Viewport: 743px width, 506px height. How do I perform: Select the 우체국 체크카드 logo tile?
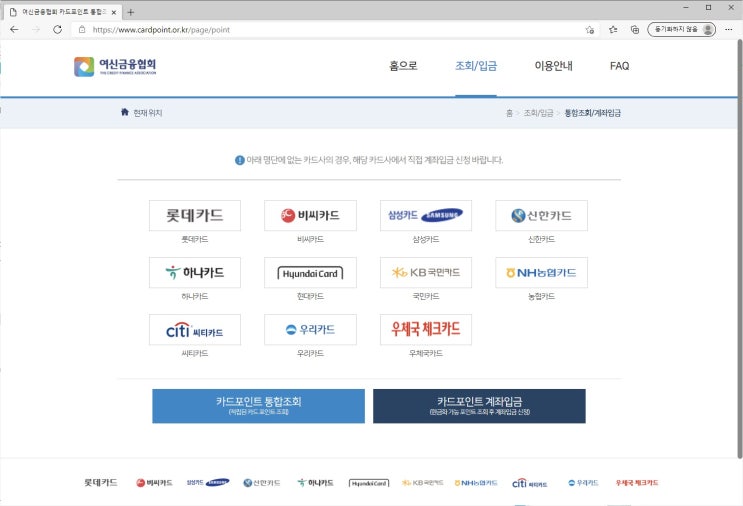pos(426,329)
